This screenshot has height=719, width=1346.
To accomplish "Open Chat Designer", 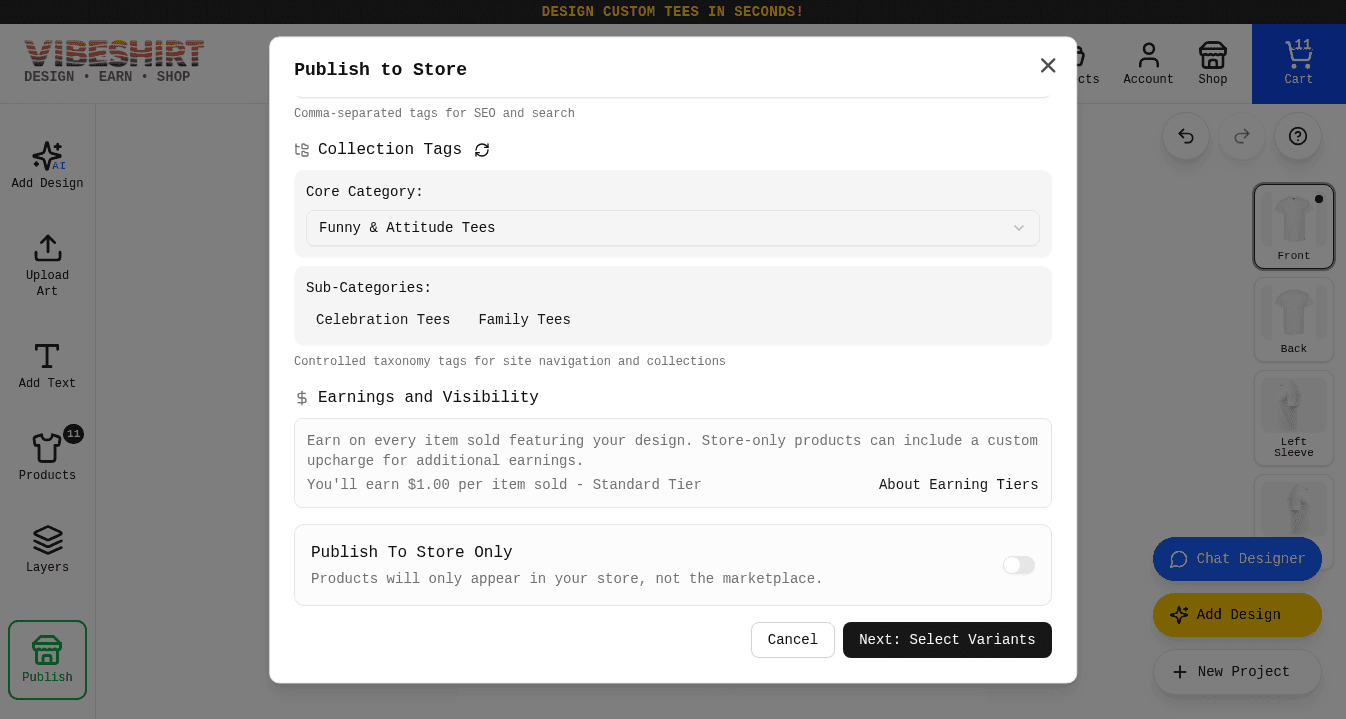I will coord(1237,559).
